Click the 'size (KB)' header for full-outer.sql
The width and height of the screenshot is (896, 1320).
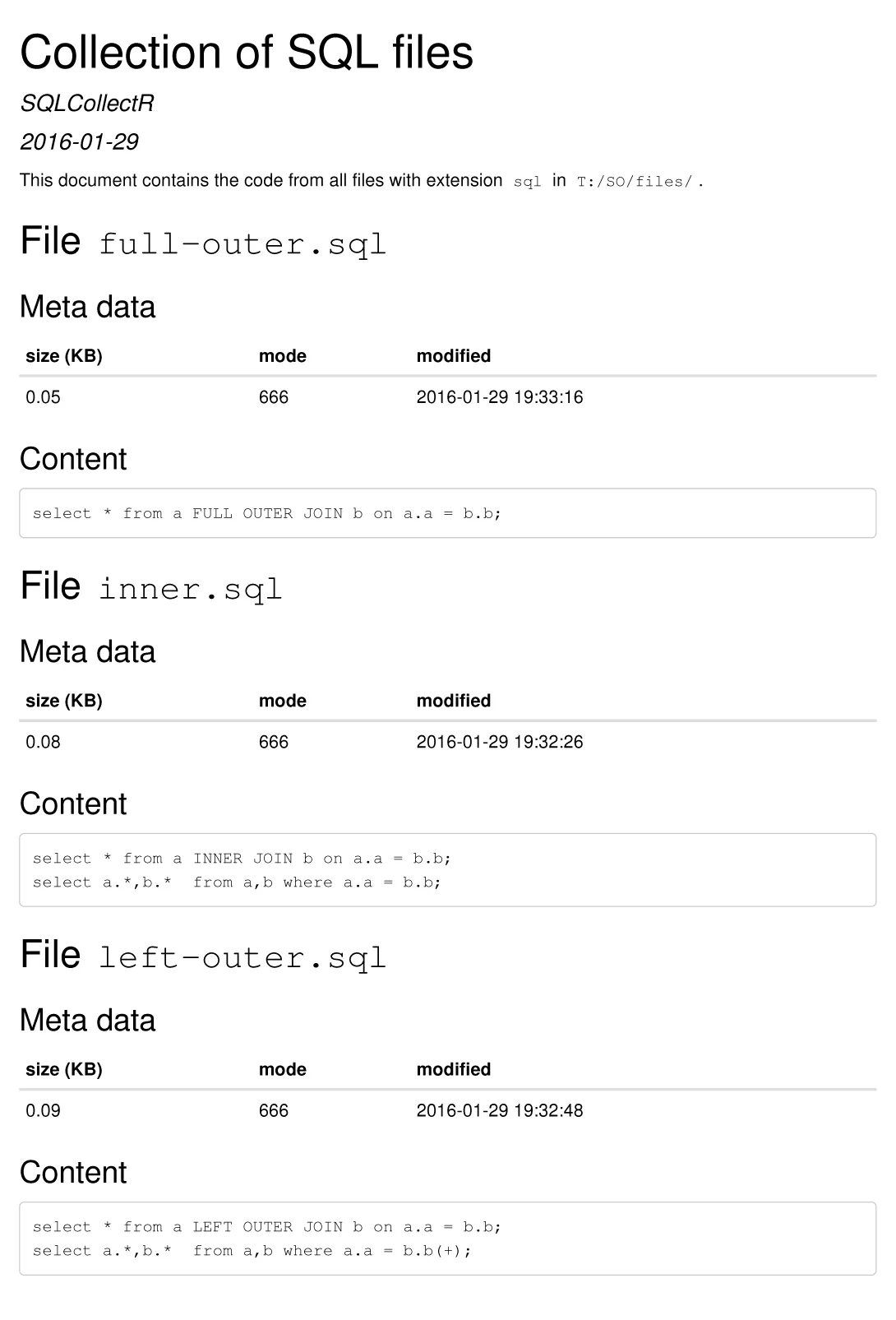(64, 356)
